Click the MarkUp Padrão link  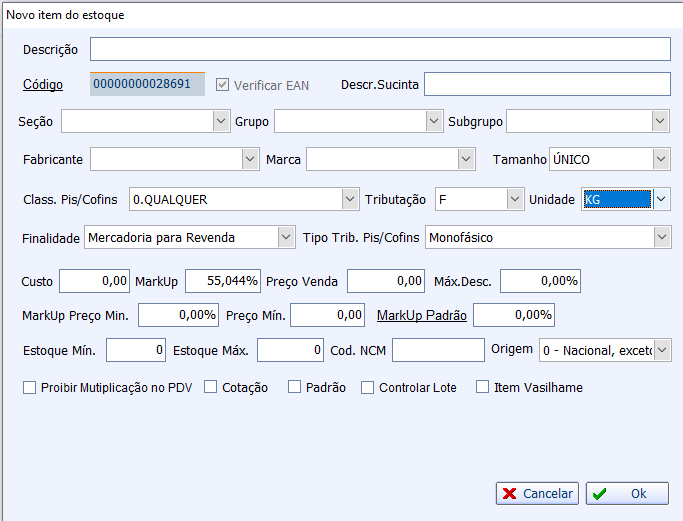pyautogui.click(x=421, y=315)
